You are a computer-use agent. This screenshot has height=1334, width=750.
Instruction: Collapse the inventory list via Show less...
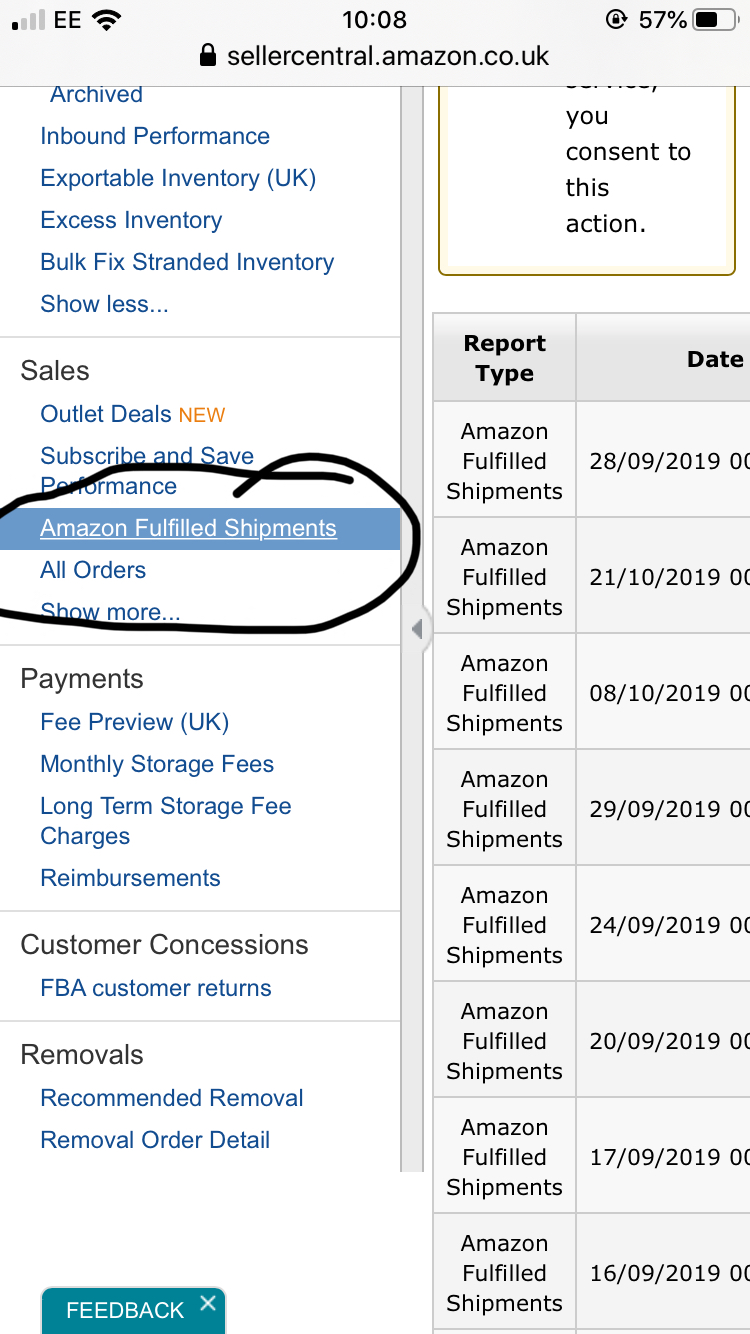coord(104,303)
